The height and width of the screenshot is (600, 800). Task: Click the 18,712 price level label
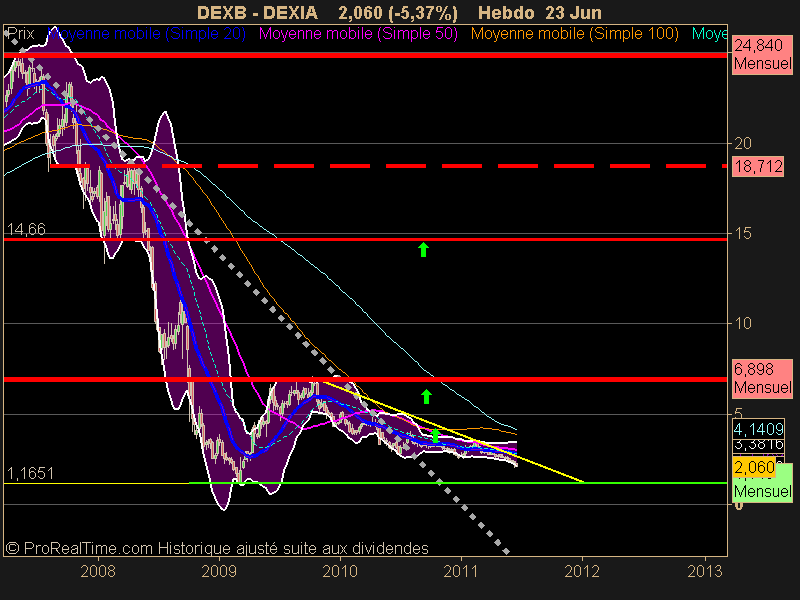[x=758, y=166]
